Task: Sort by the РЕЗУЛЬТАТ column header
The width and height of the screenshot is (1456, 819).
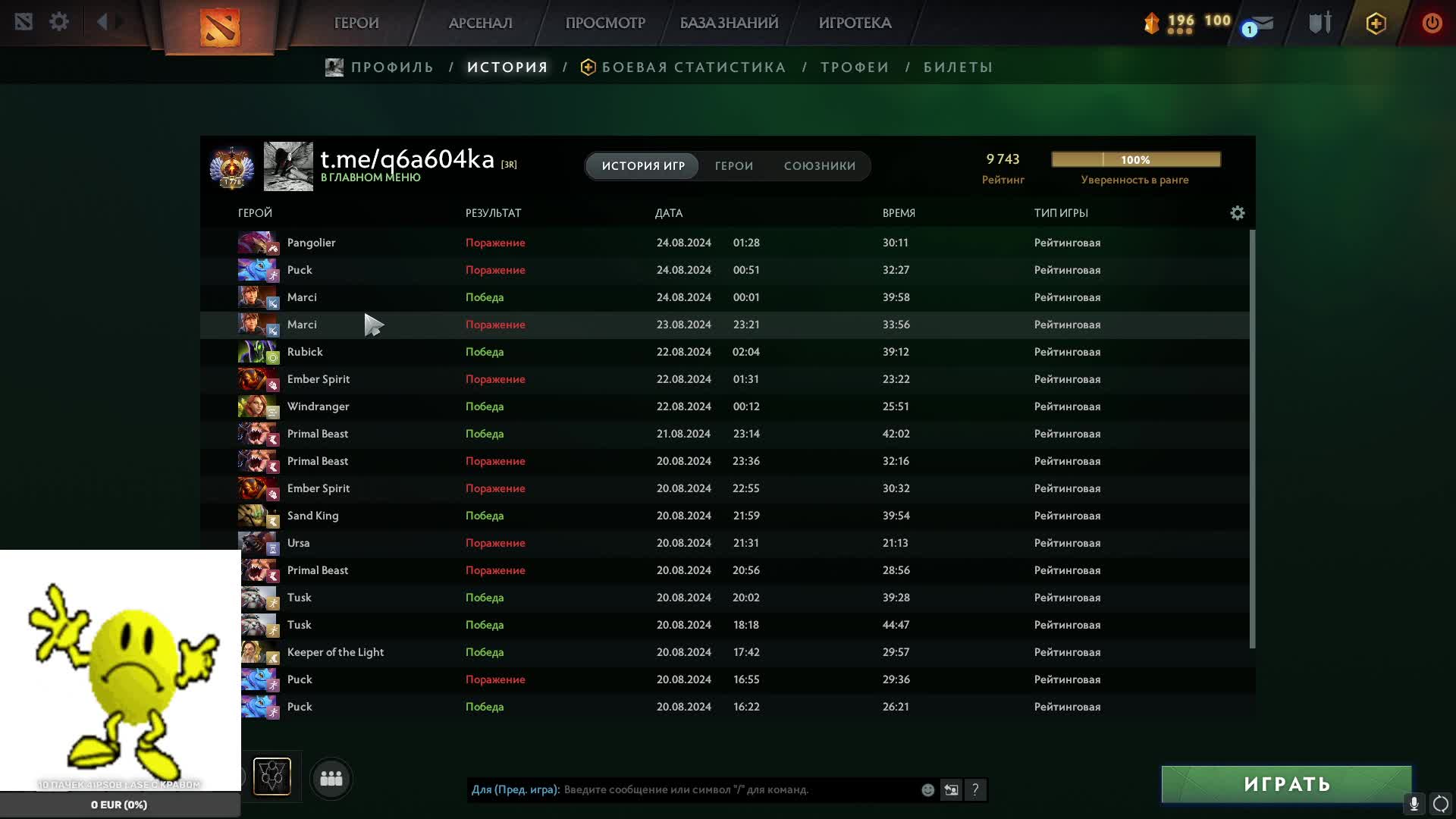Action: click(493, 213)
